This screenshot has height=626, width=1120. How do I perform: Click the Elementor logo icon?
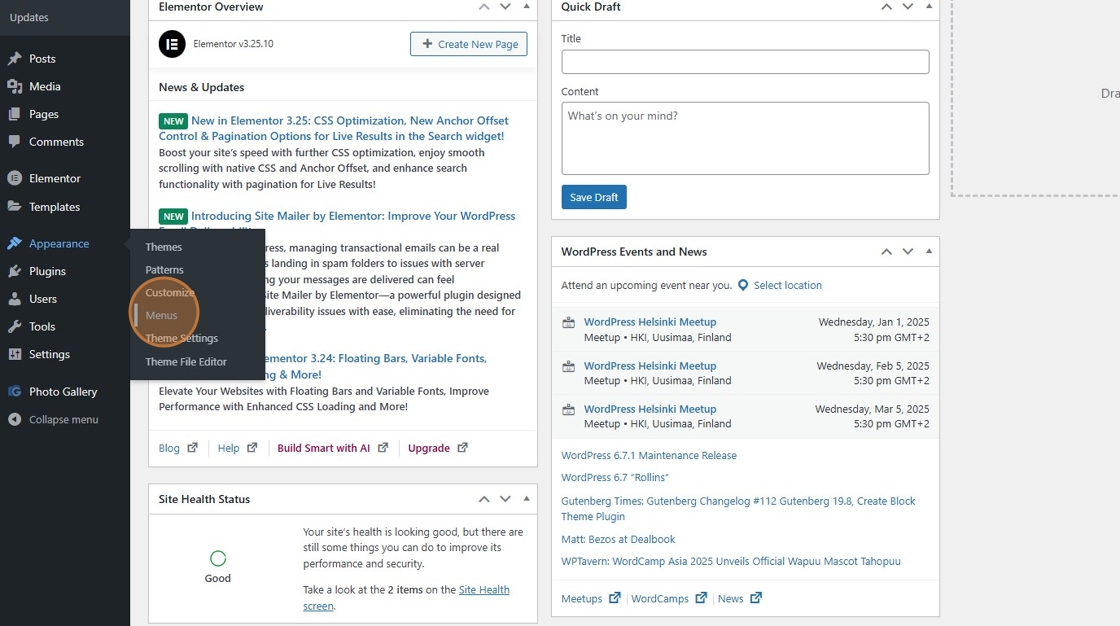[x=172, y=44]
